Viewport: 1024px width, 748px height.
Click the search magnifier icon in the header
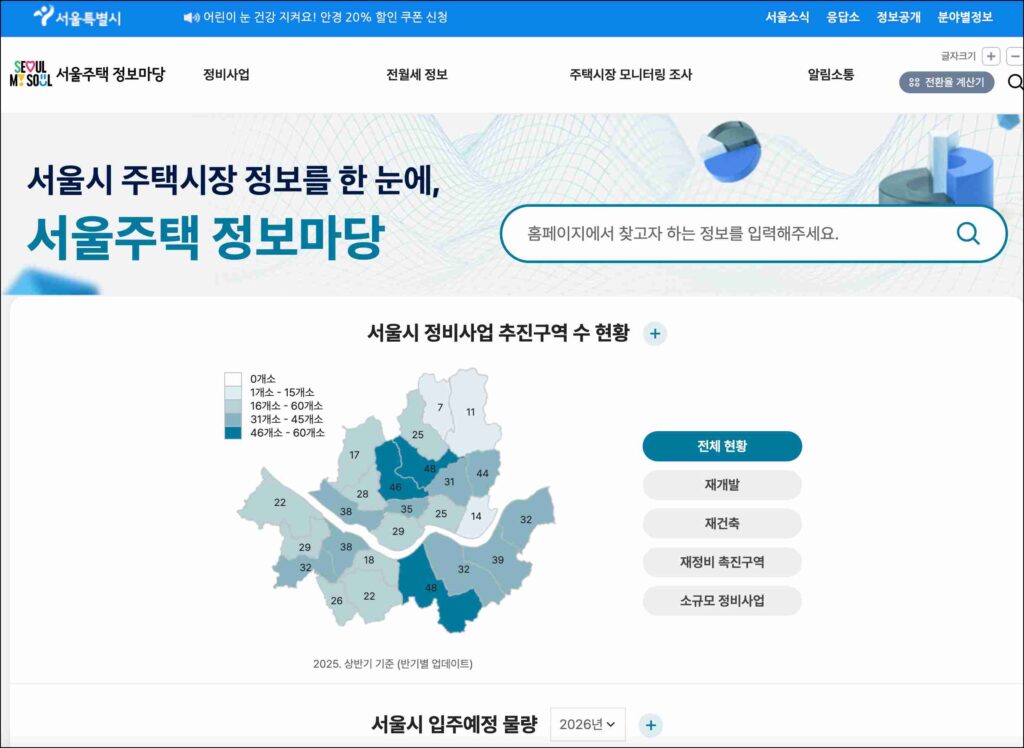point(1016,82)
